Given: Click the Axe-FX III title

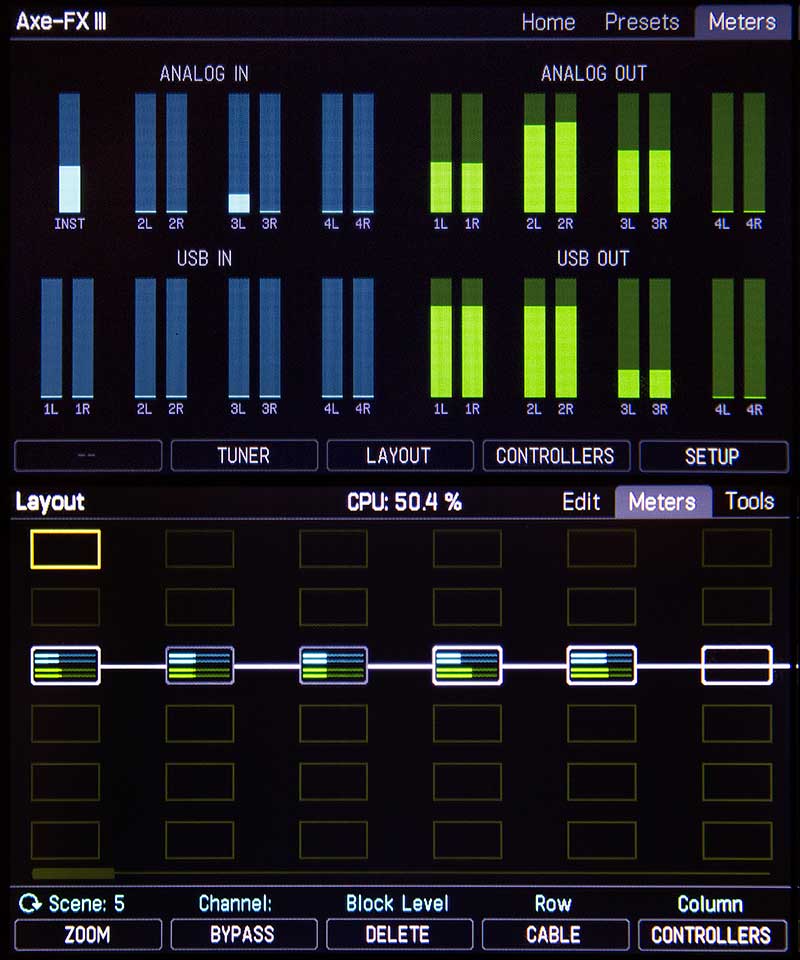Looking at the screenshot, I should click(61, 21).
